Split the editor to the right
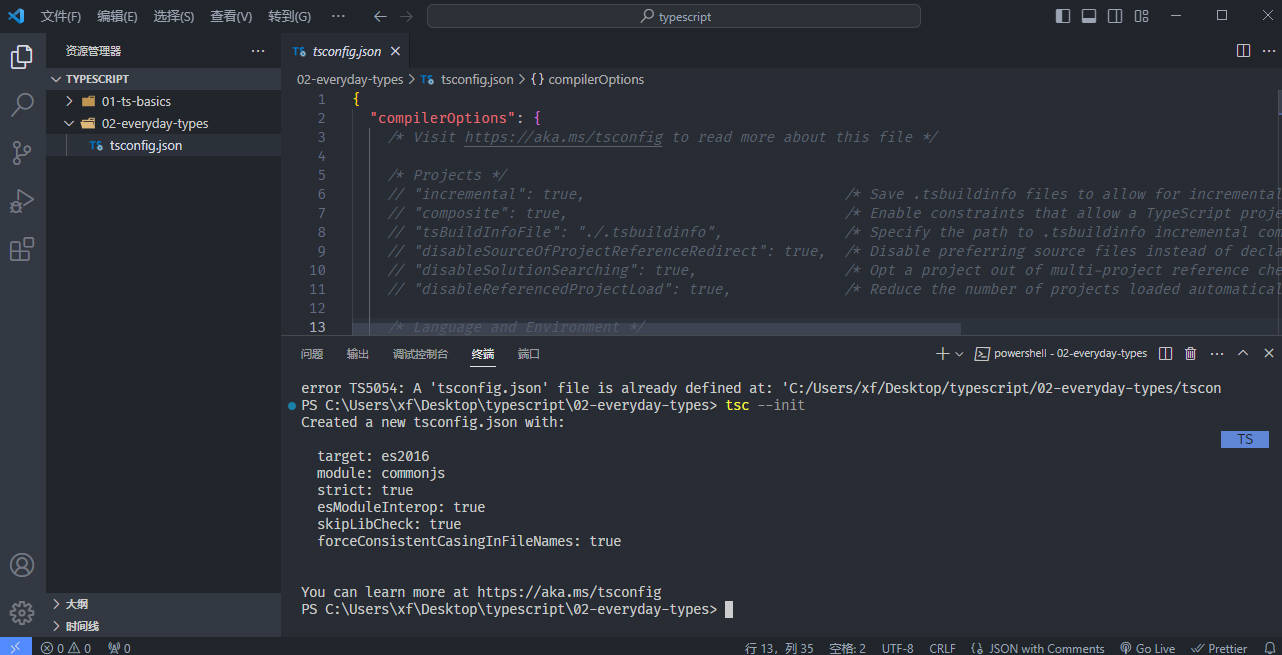The image size is (1282, 655). pos(1243,51)
